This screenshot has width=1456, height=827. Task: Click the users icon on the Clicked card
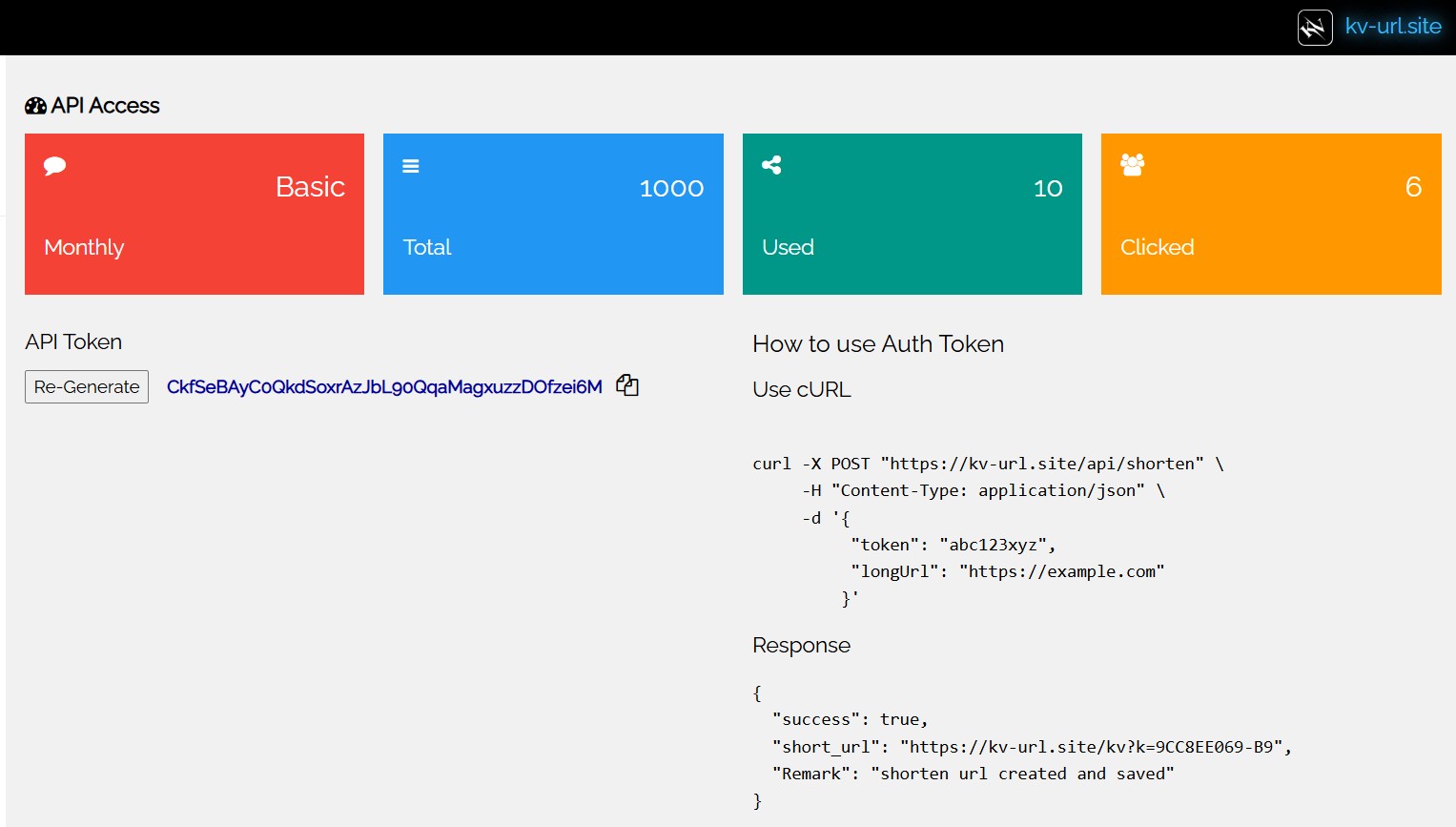pos(1131,164)
